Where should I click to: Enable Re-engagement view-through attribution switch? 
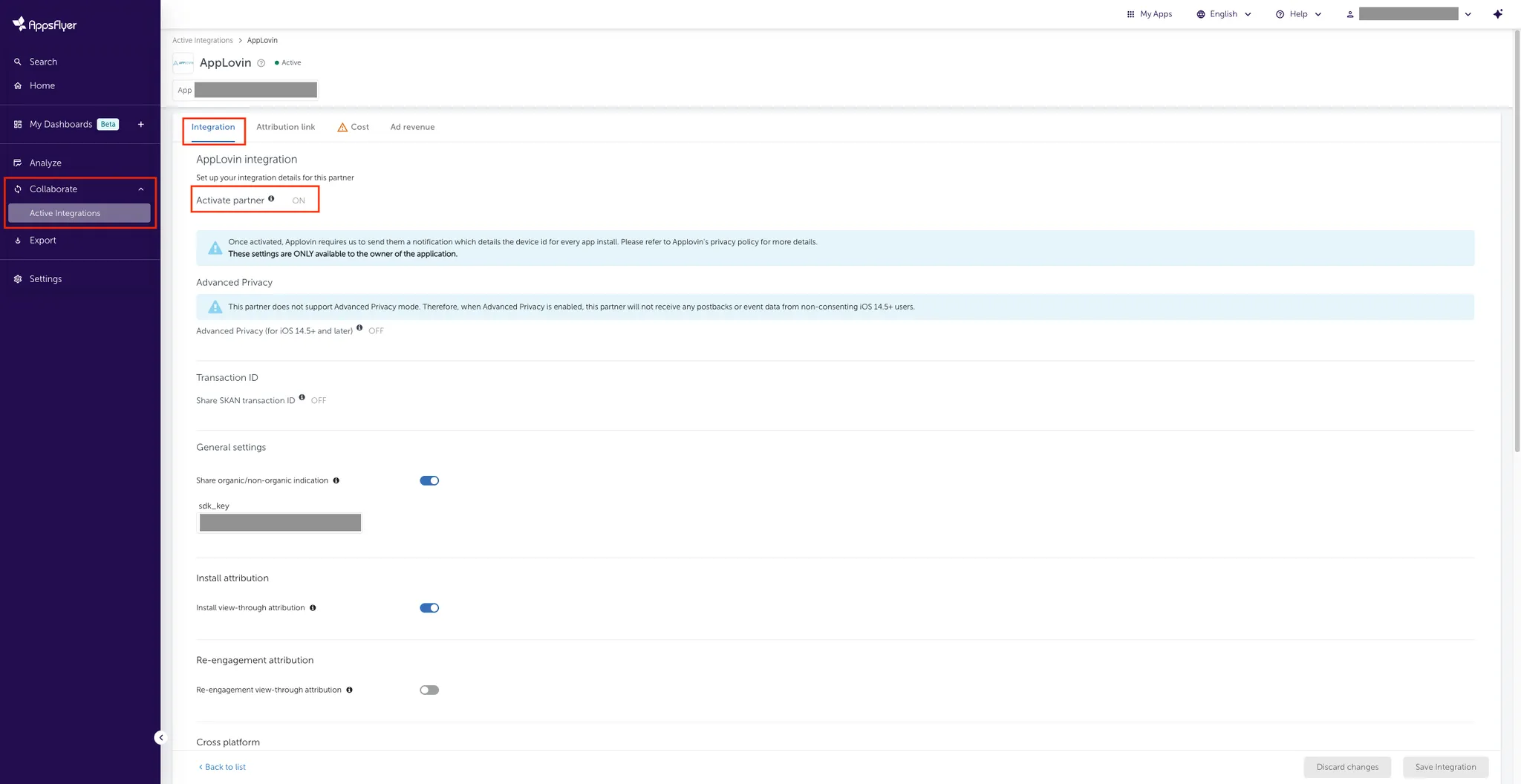pyautogui.click(x=429, y=690)
